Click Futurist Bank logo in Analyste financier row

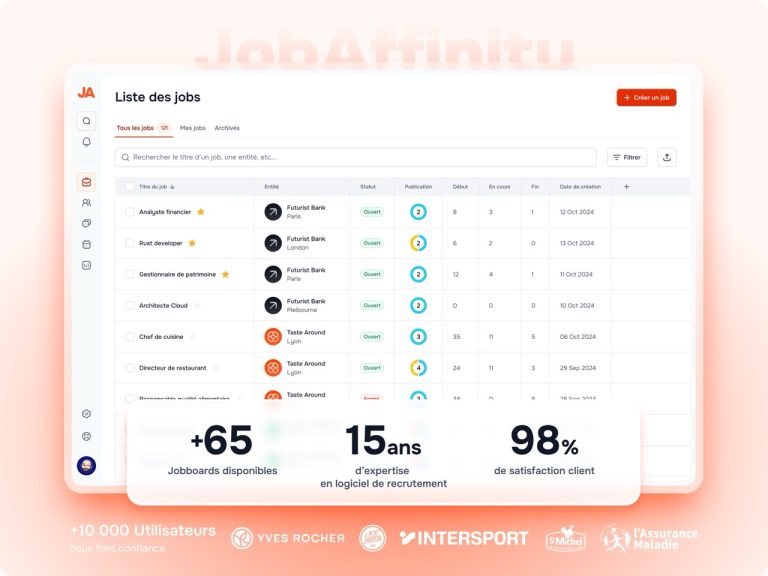[x=273, y=212]
